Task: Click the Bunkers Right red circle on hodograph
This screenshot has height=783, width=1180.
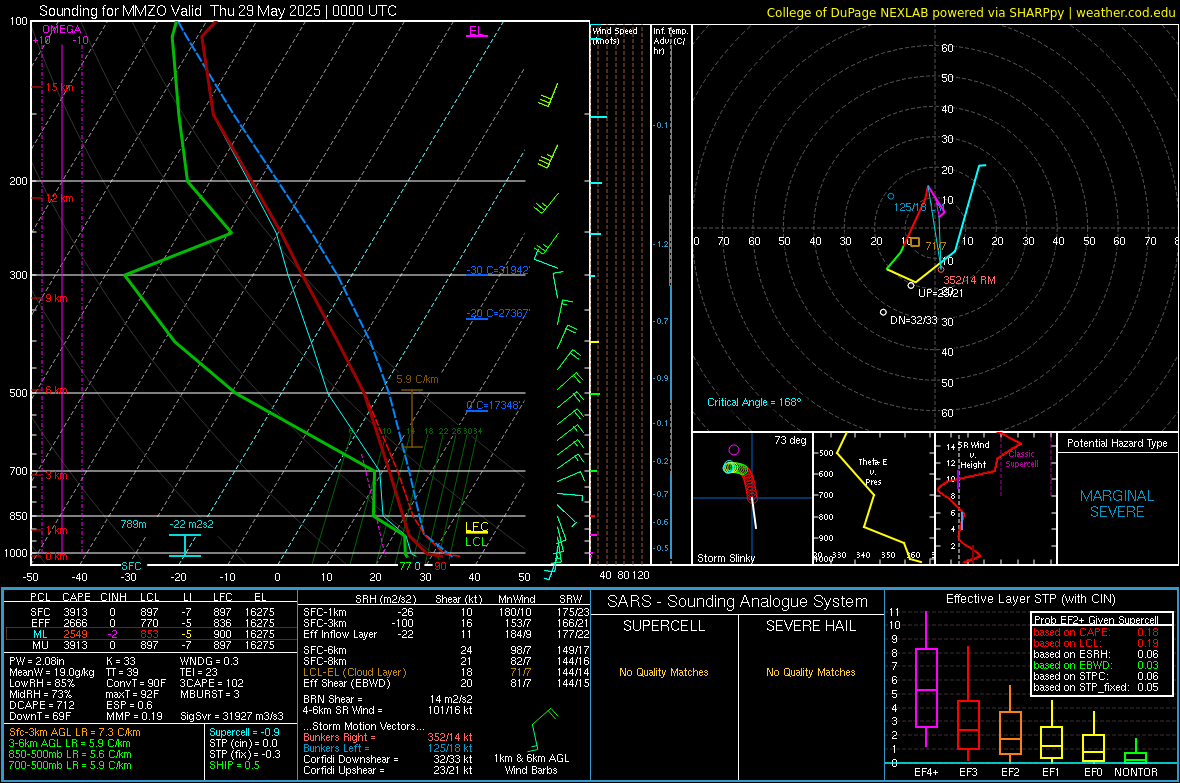Action: (941, 269)
